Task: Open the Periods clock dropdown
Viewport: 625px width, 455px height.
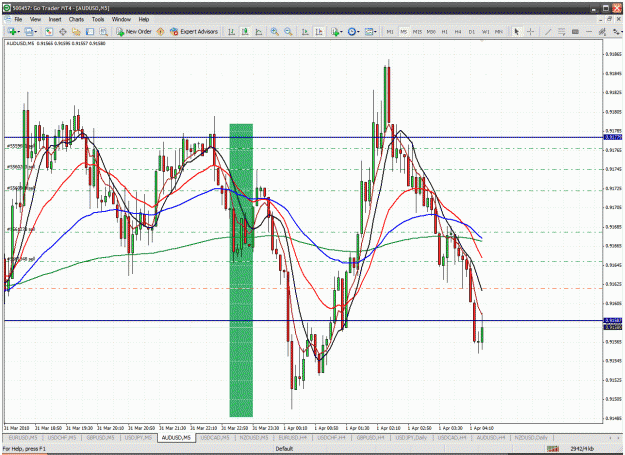Action: 353,31
